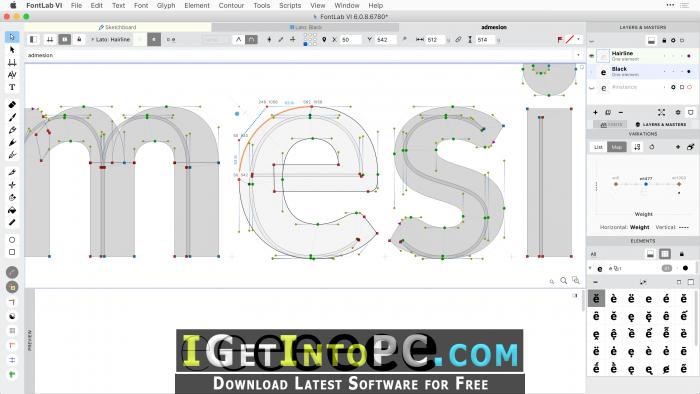Screen dimensions: 700x394
Task: Select the Text tool
Action: [12, 87]
